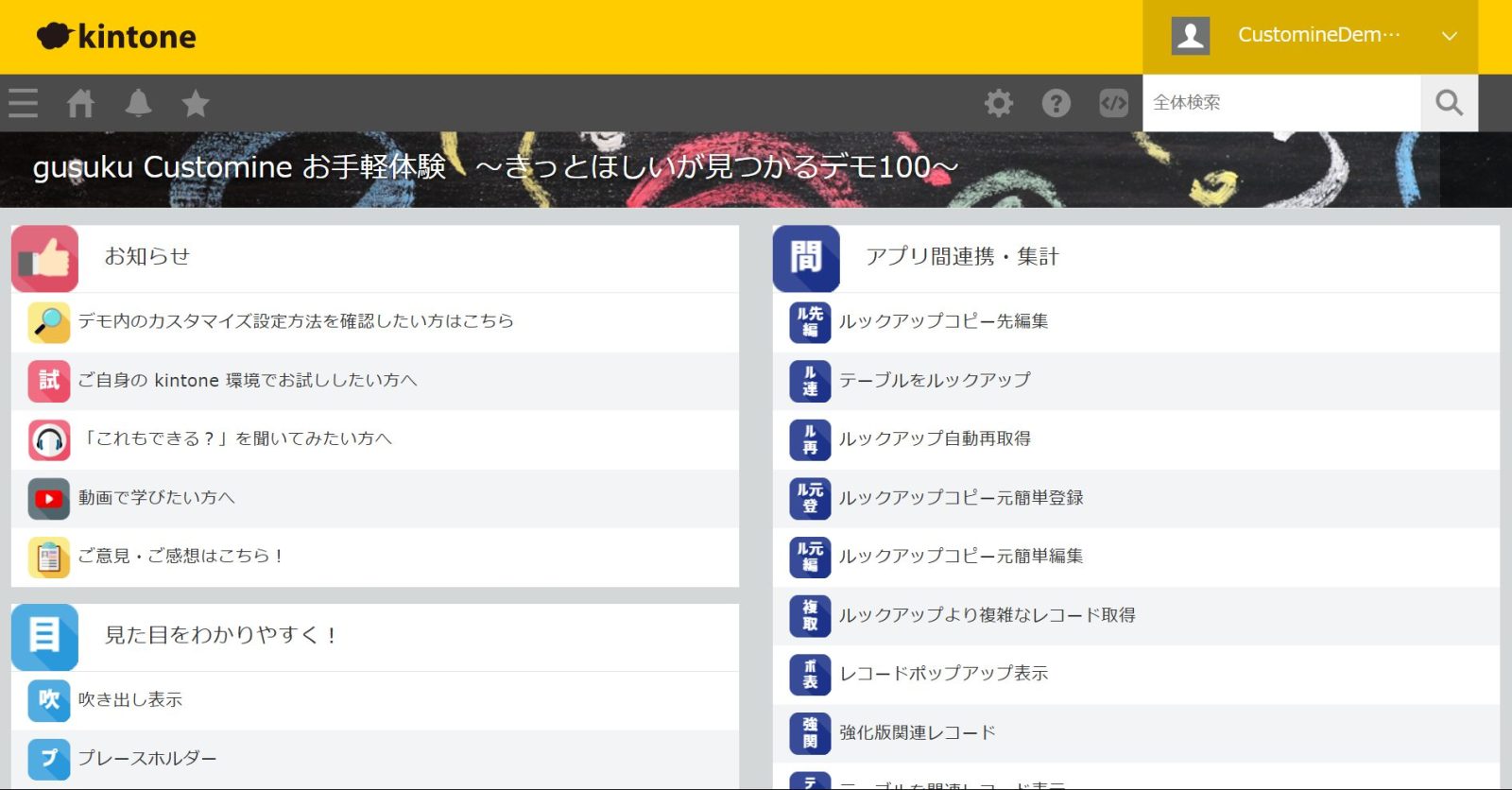Image resolution: width=1512 pixels, height=790 pixels.
Task: Click the clipboard icon beside ご意見・ご感想
Action: pyautogui.click(x=49, y=557)
